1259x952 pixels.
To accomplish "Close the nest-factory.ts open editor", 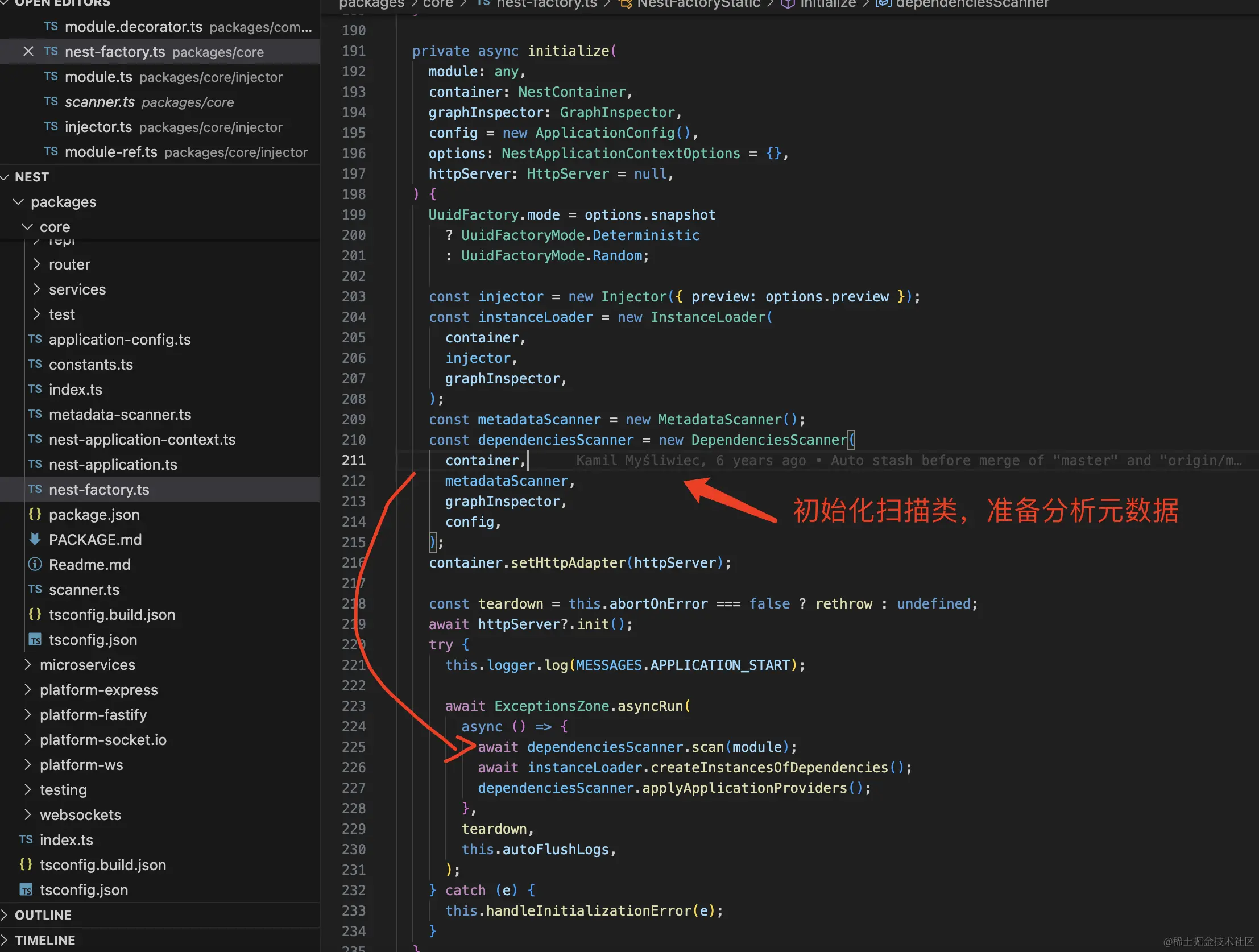I will coord(28,52).
